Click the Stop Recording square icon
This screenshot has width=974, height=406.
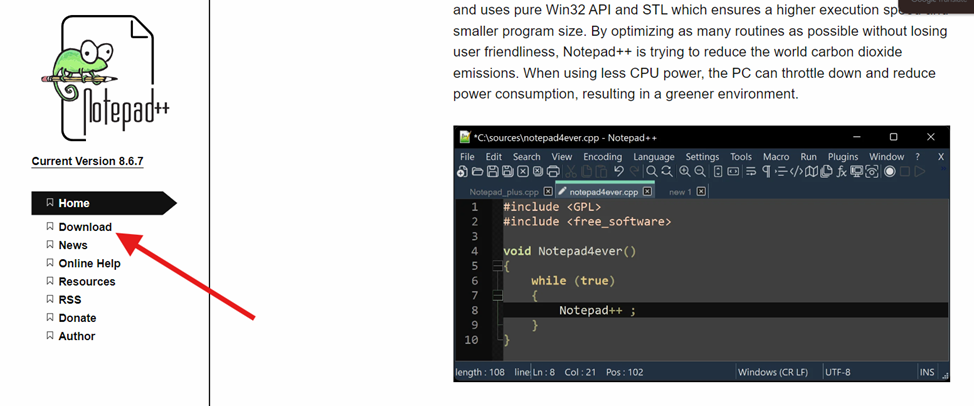click(x=905, y=171)
